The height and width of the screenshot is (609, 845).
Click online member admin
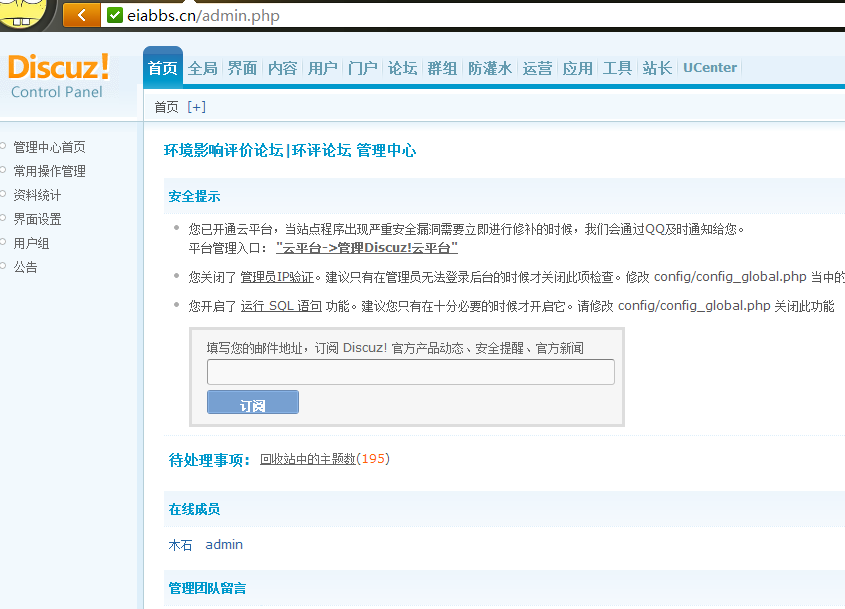224,545
